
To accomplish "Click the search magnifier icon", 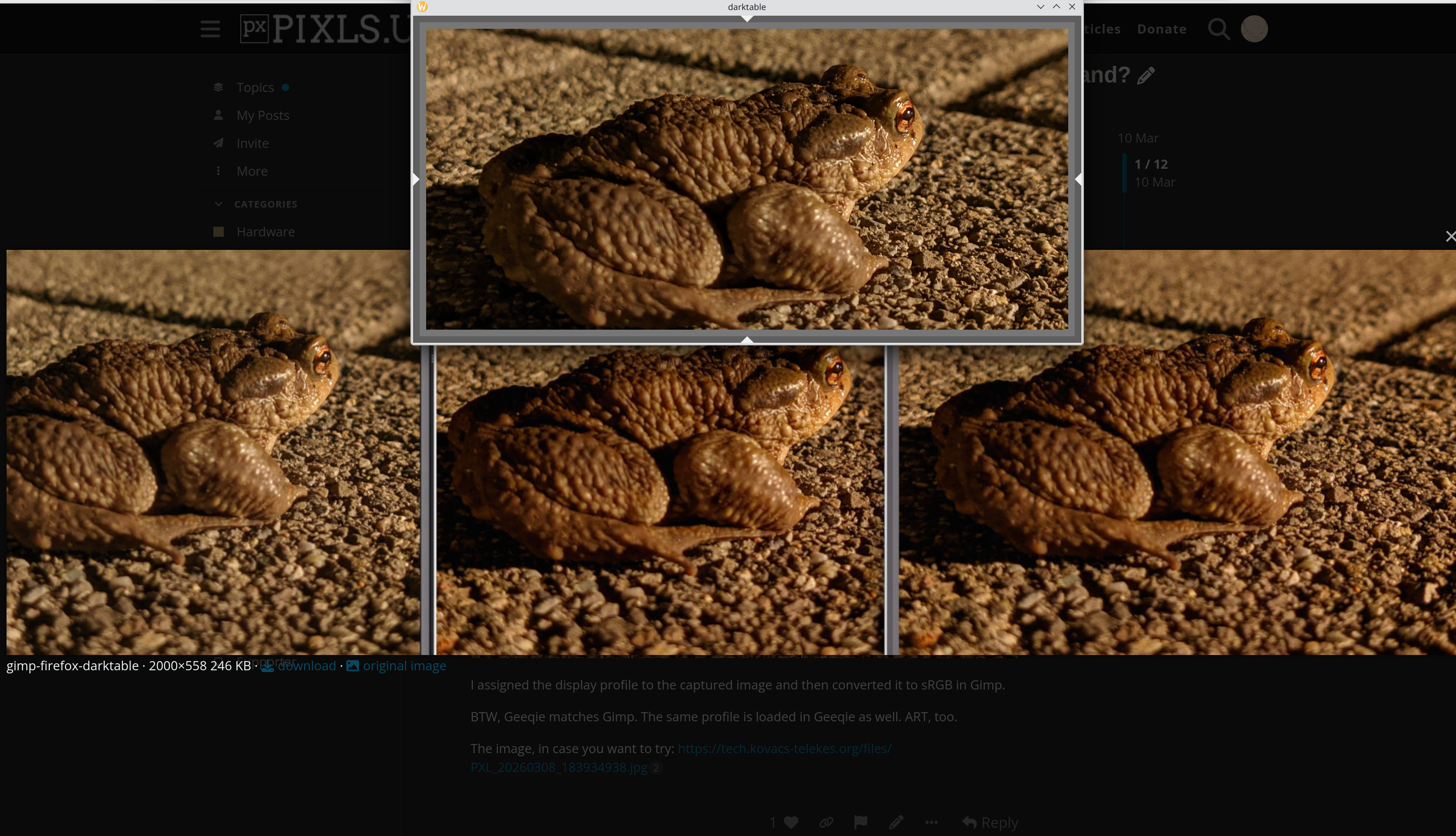I will point(1218,29).
